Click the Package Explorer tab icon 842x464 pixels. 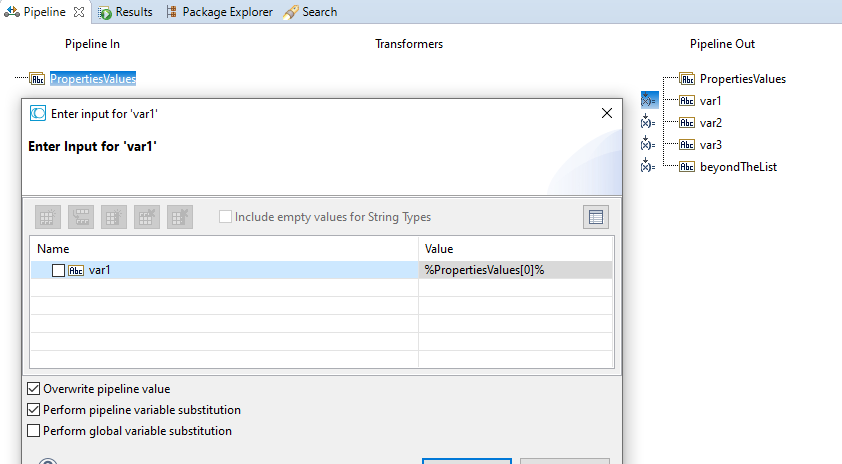[172, 12]
